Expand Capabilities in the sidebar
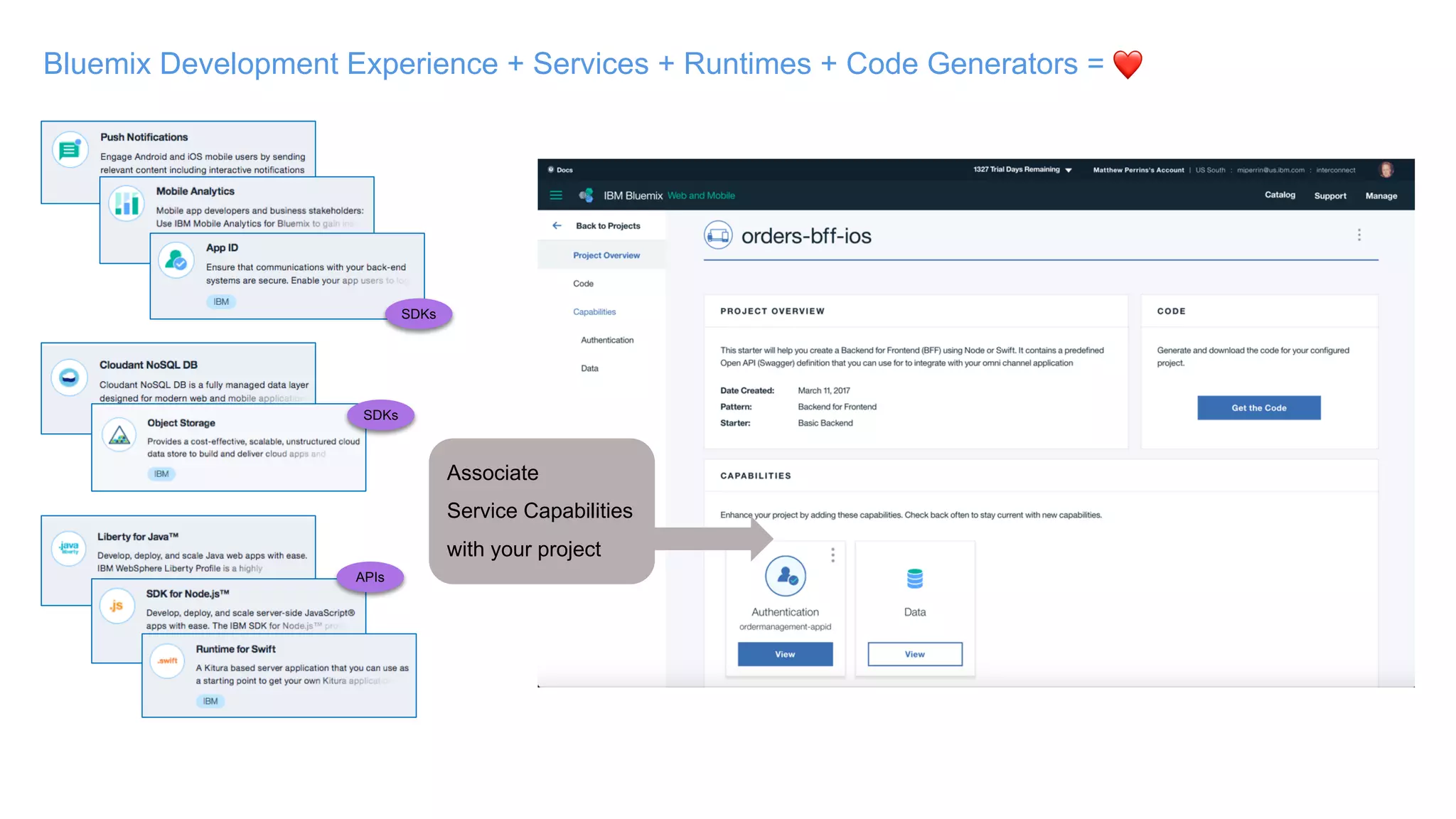 [594, 312]
